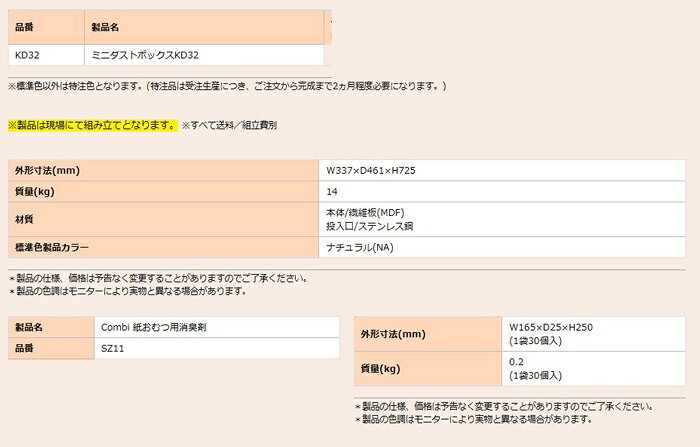
Task: Select the weight value 14
Action: click(332, 192)
